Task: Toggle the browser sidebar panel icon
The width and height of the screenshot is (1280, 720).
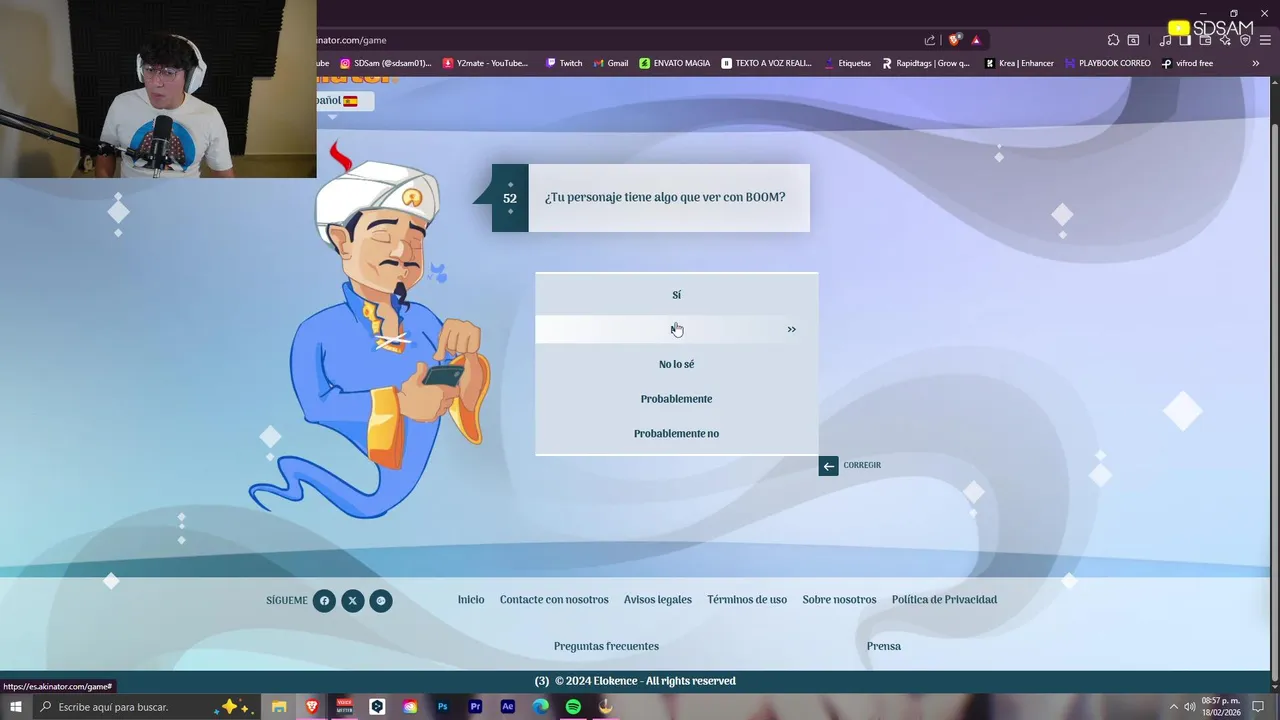Action: point(1185,40)
